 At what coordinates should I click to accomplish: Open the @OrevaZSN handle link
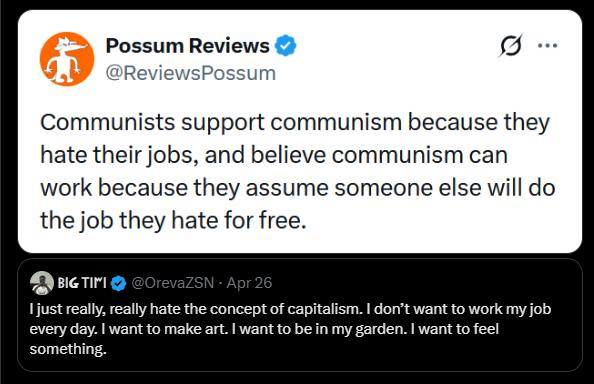click(172, 283)
